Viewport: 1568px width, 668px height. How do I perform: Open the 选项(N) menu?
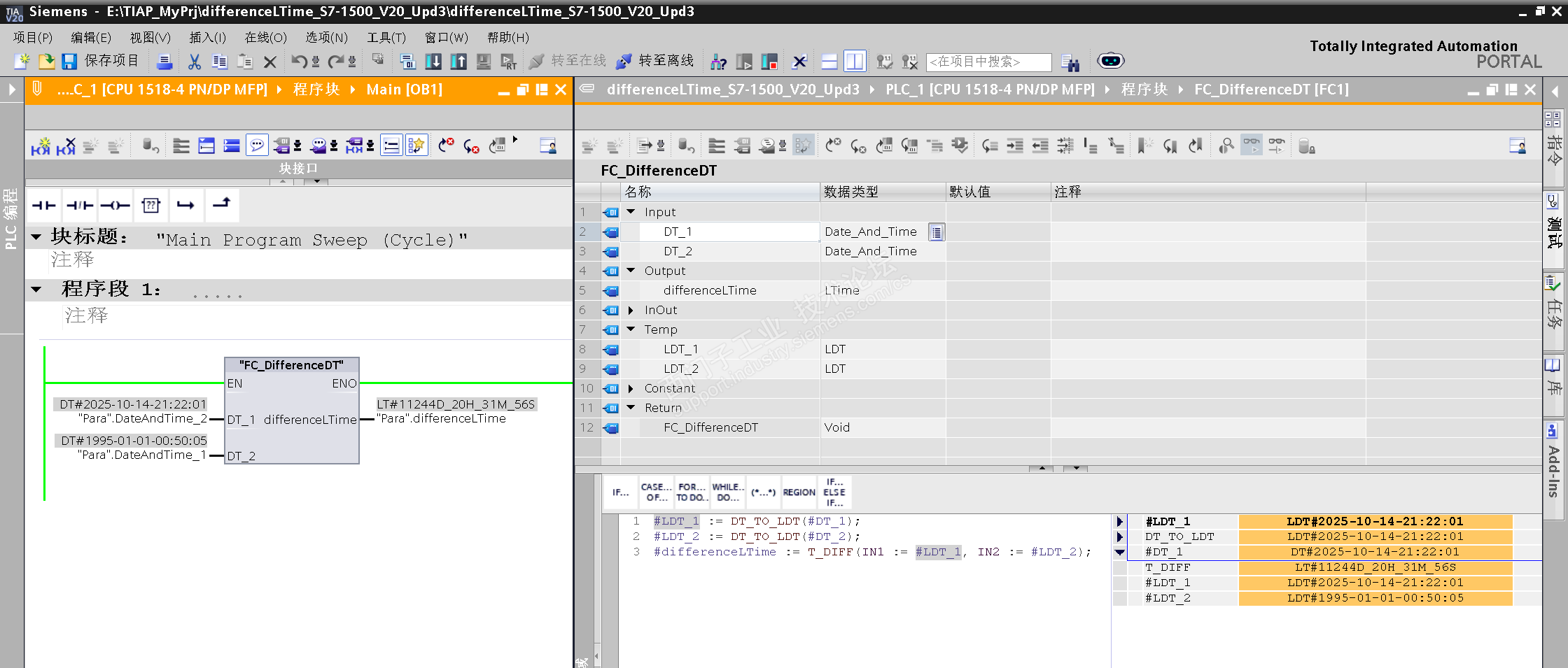click(x=326, y=38)
